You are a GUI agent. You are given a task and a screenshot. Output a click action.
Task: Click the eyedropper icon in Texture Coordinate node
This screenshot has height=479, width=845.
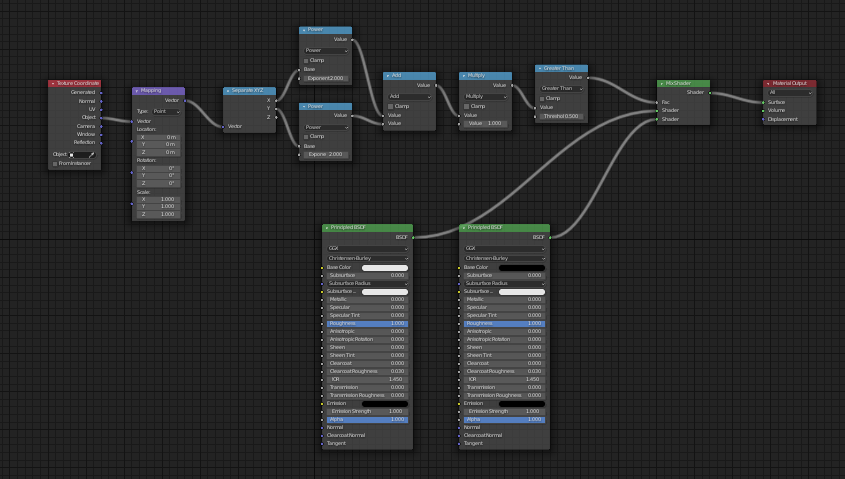(92, 155)
